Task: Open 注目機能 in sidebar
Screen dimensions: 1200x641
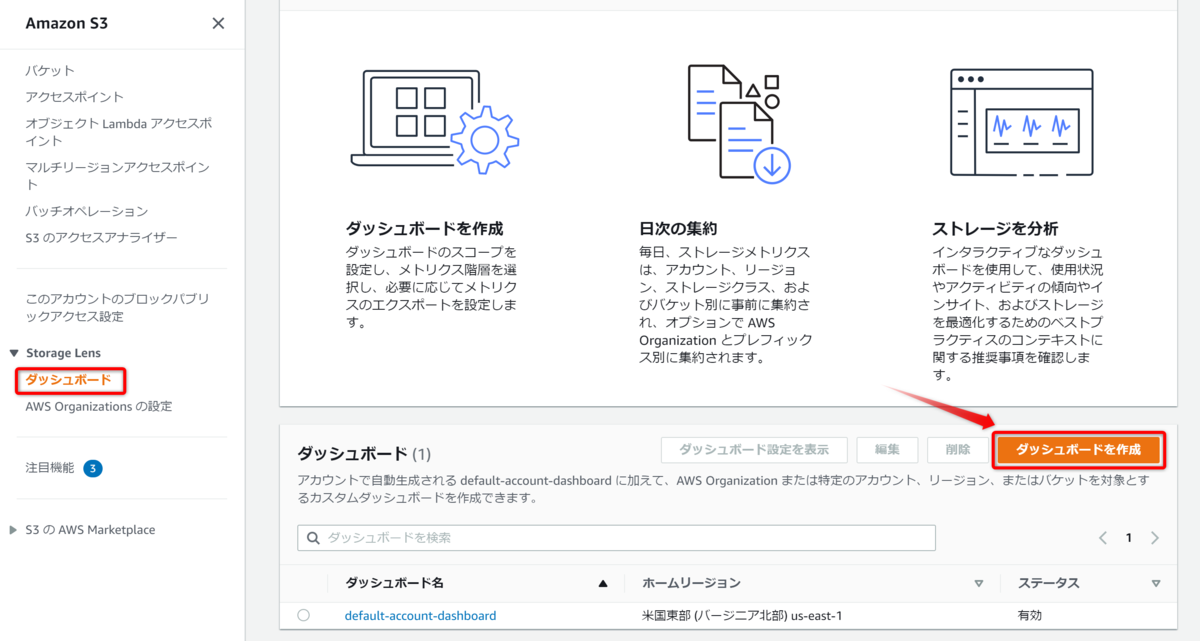Action: click(x=50, y=468)
